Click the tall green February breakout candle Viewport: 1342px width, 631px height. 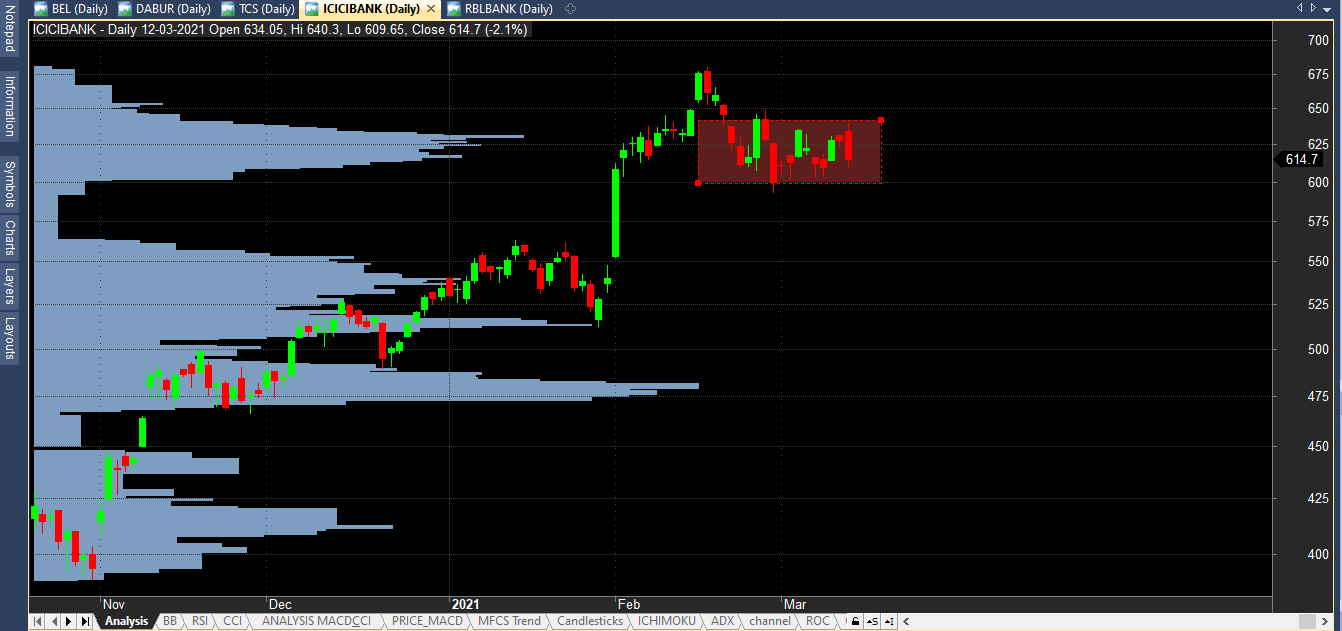[615, 213]
